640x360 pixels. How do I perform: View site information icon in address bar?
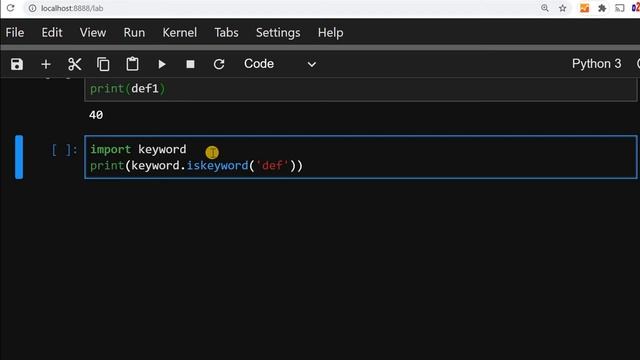pos(32,8)
